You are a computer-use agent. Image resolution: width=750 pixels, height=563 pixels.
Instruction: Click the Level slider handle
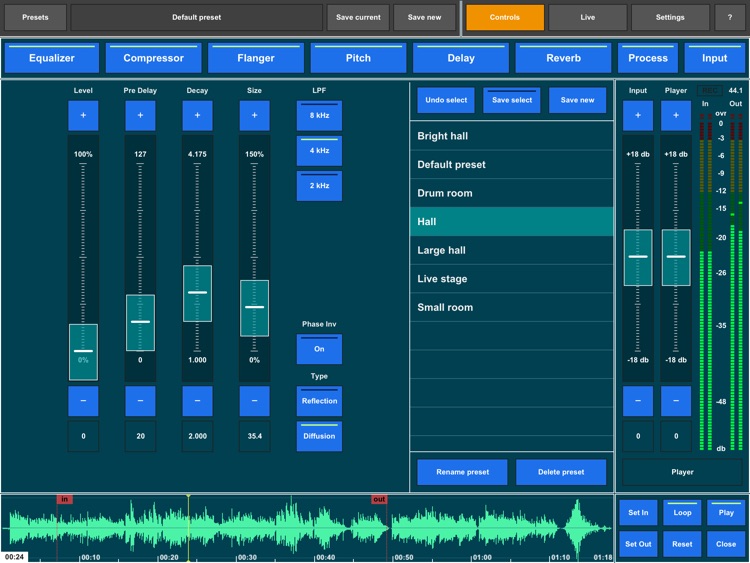pyautogui.click(x=83, y=352)
